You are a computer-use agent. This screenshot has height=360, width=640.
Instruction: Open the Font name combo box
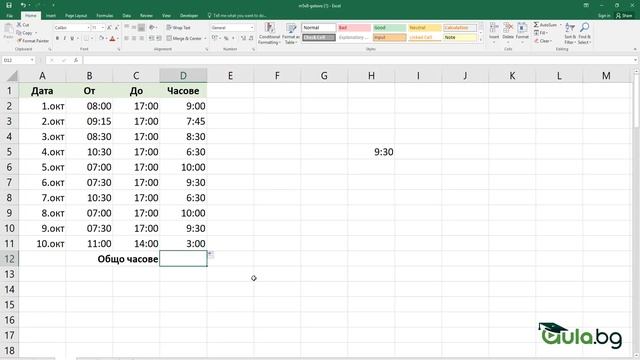[x=72, y=28]
